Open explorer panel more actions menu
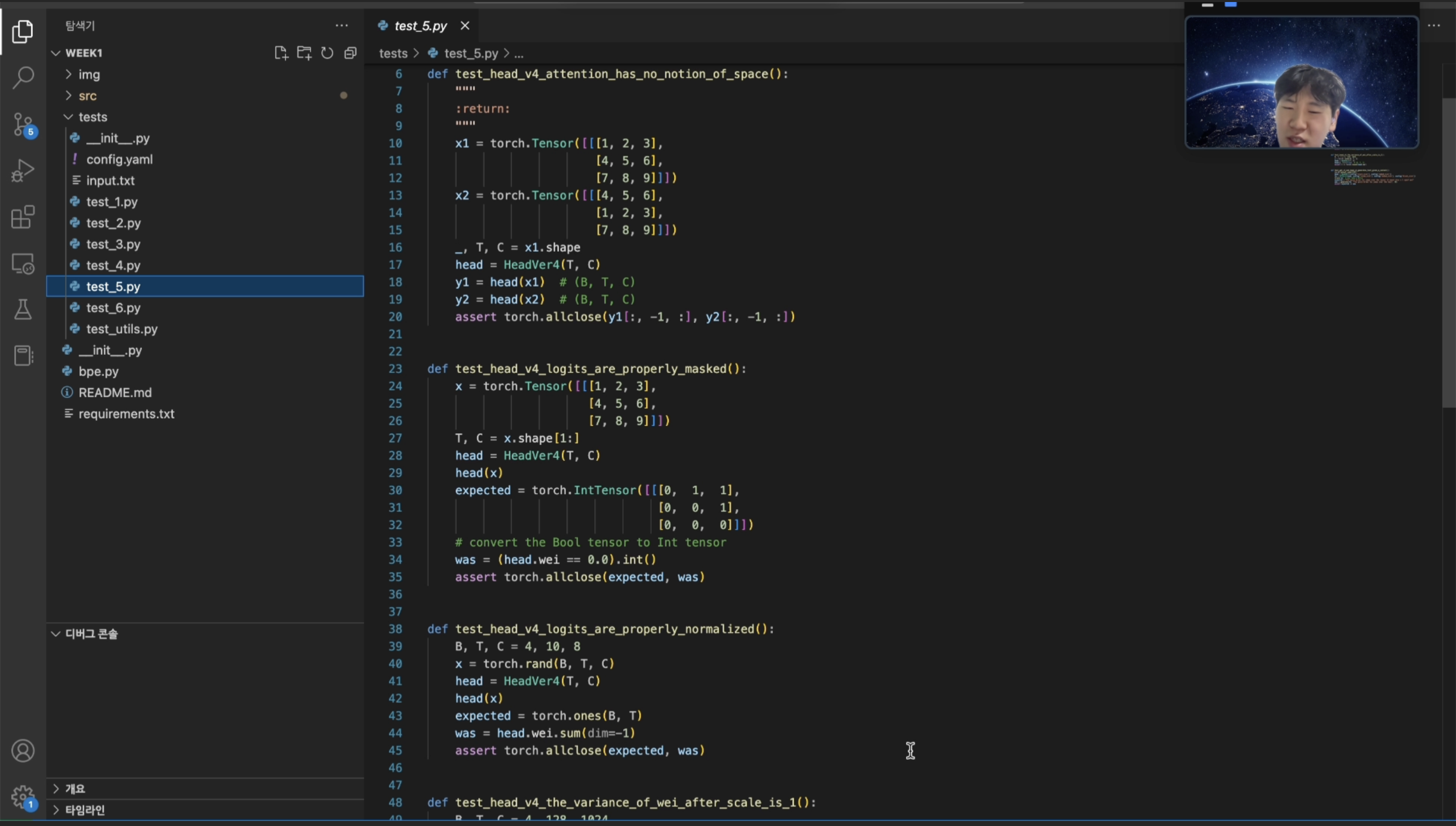 (x=341, y=26)
